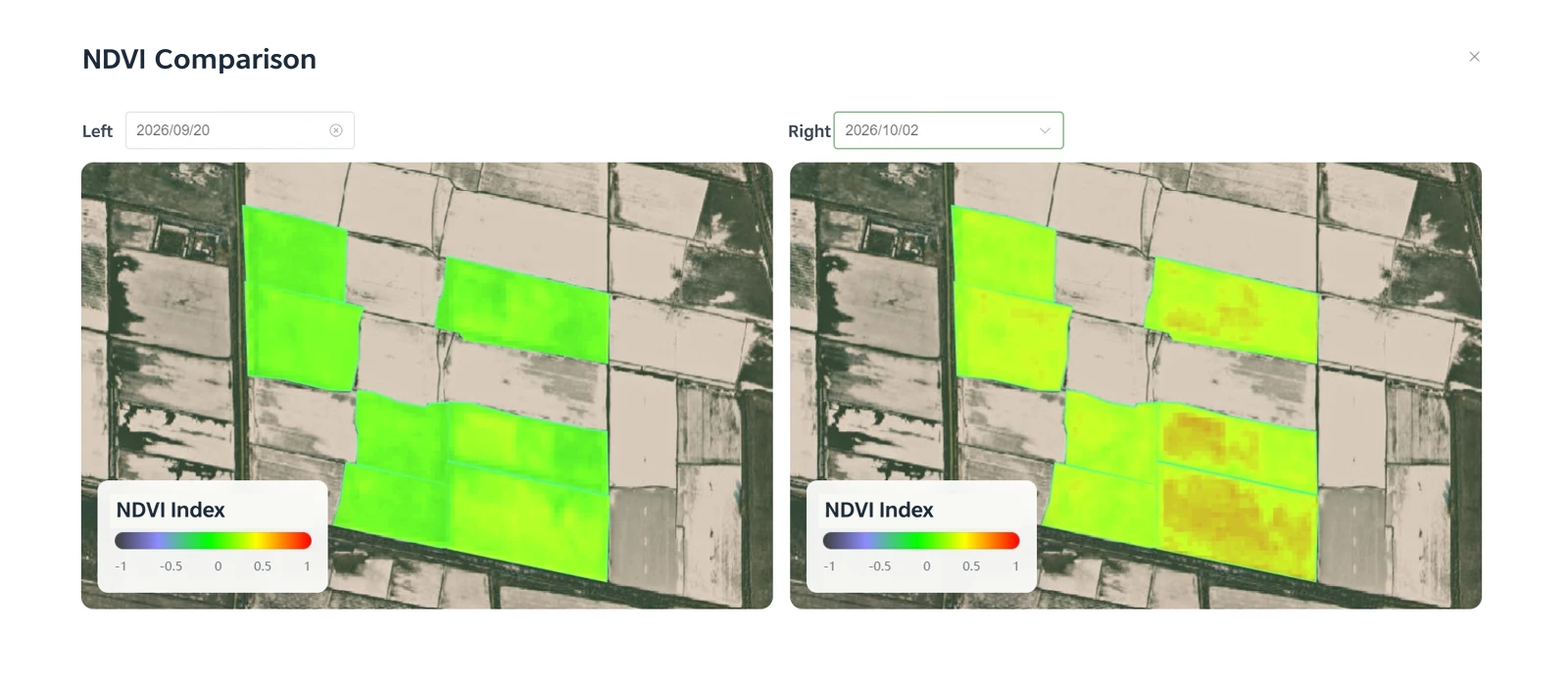Click the 'Left' label
The image size is (1568, 687).
97,131
